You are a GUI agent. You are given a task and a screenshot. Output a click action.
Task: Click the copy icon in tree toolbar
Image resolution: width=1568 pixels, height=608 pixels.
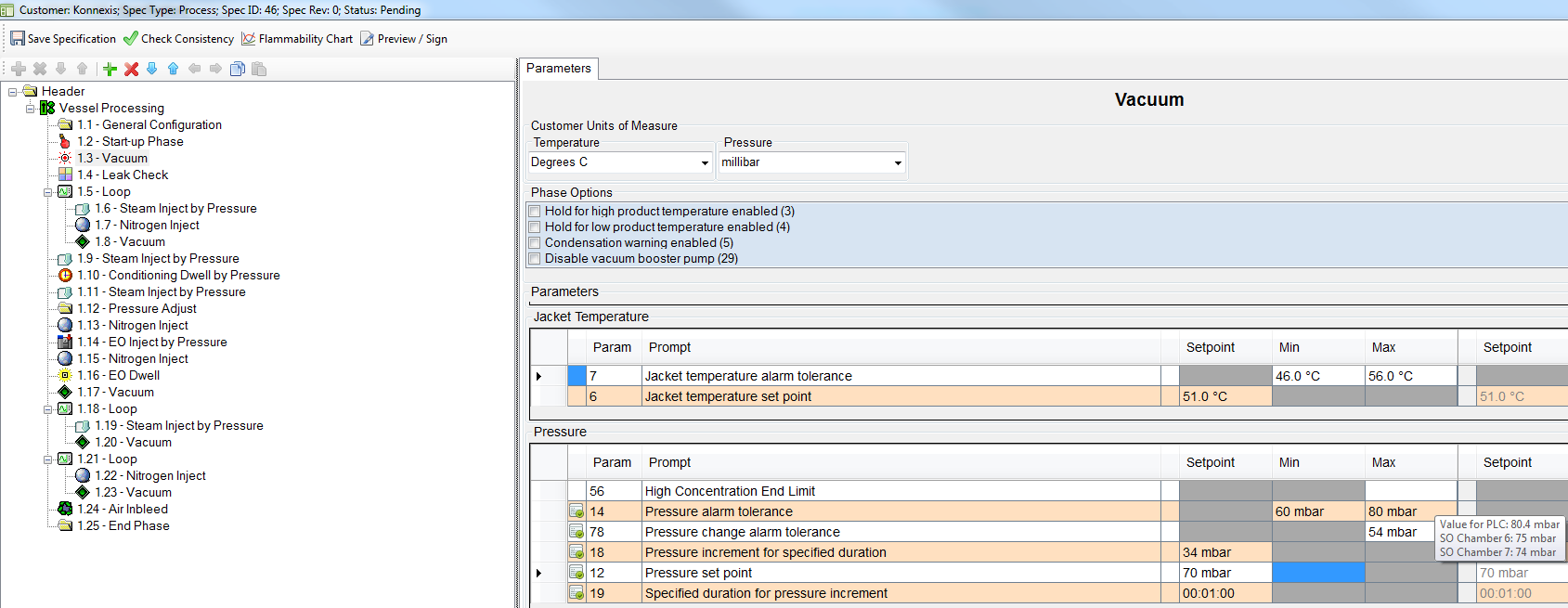coord(238,69)
